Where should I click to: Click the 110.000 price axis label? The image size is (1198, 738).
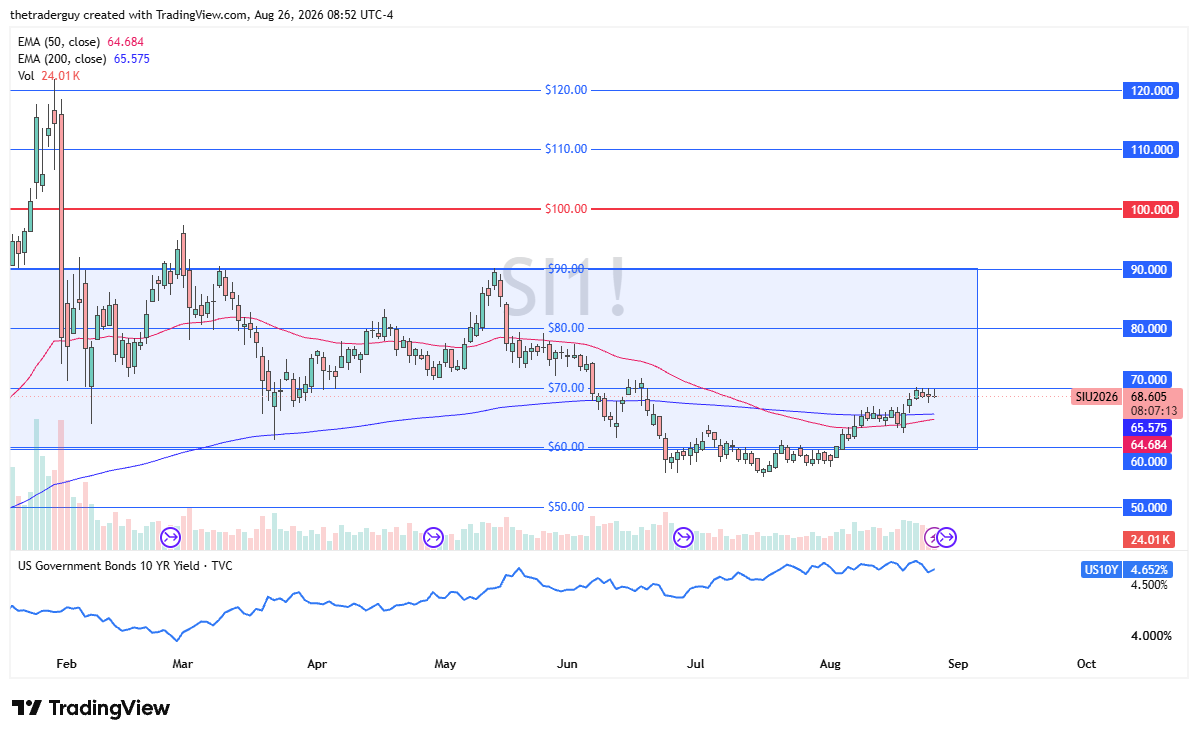tap(1150, 150)
